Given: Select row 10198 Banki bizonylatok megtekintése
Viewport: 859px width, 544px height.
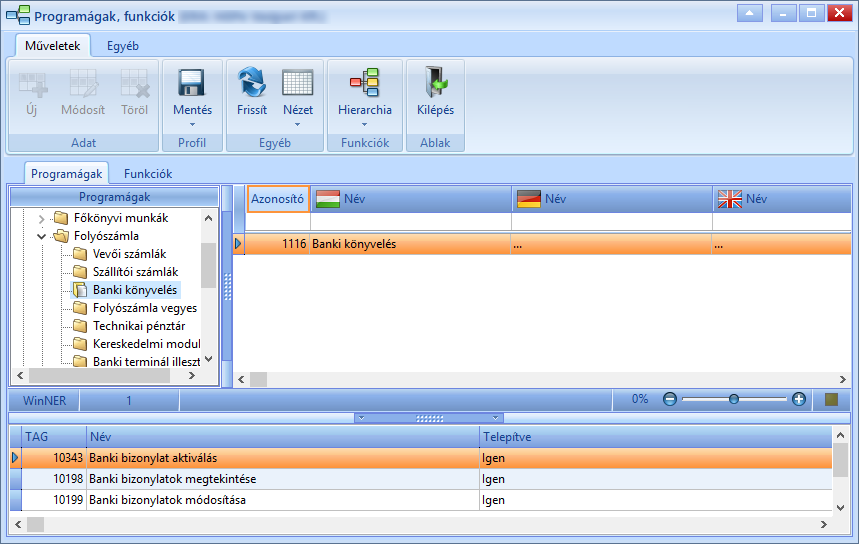Looking at the screenshot, I should [x=427, y=479].
